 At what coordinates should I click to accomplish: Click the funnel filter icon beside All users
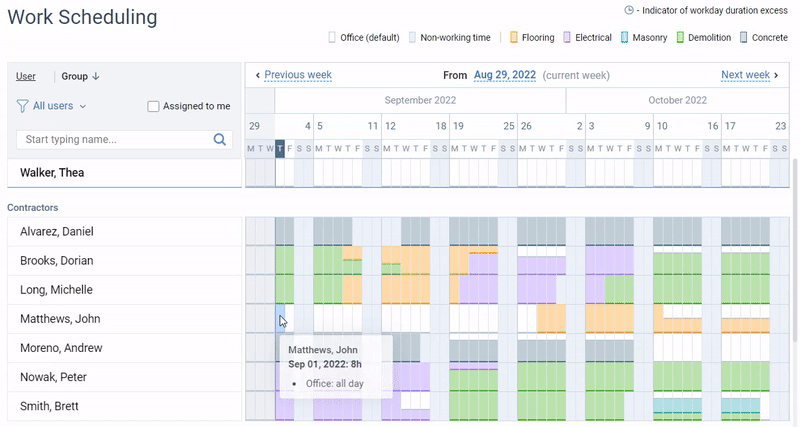point(22,106)
